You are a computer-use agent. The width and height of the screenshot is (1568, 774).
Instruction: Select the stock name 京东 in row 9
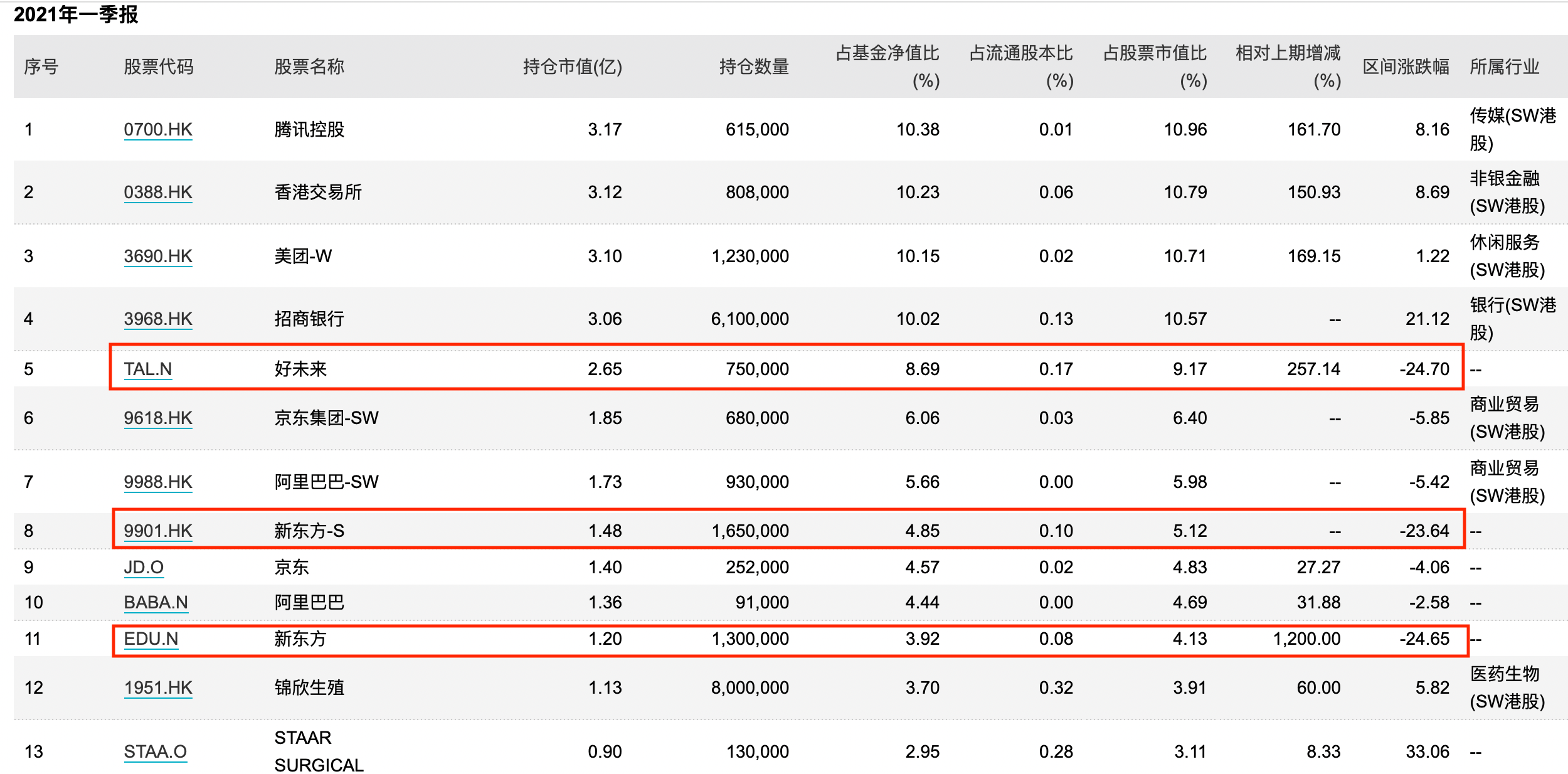pos(292,568)
